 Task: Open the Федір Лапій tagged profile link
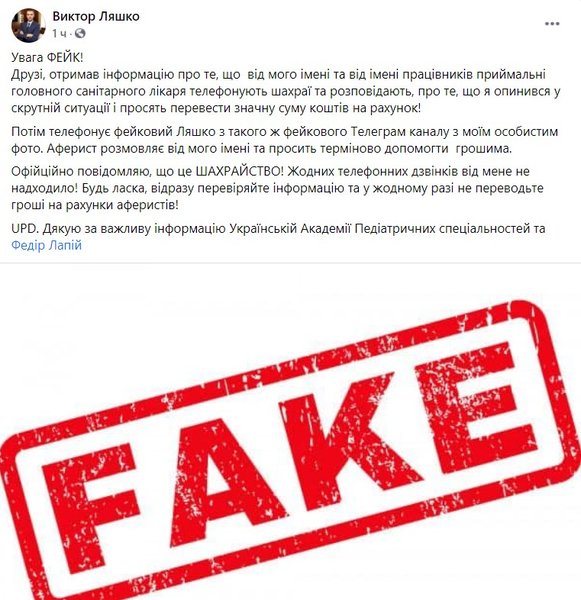pos(46,245)
